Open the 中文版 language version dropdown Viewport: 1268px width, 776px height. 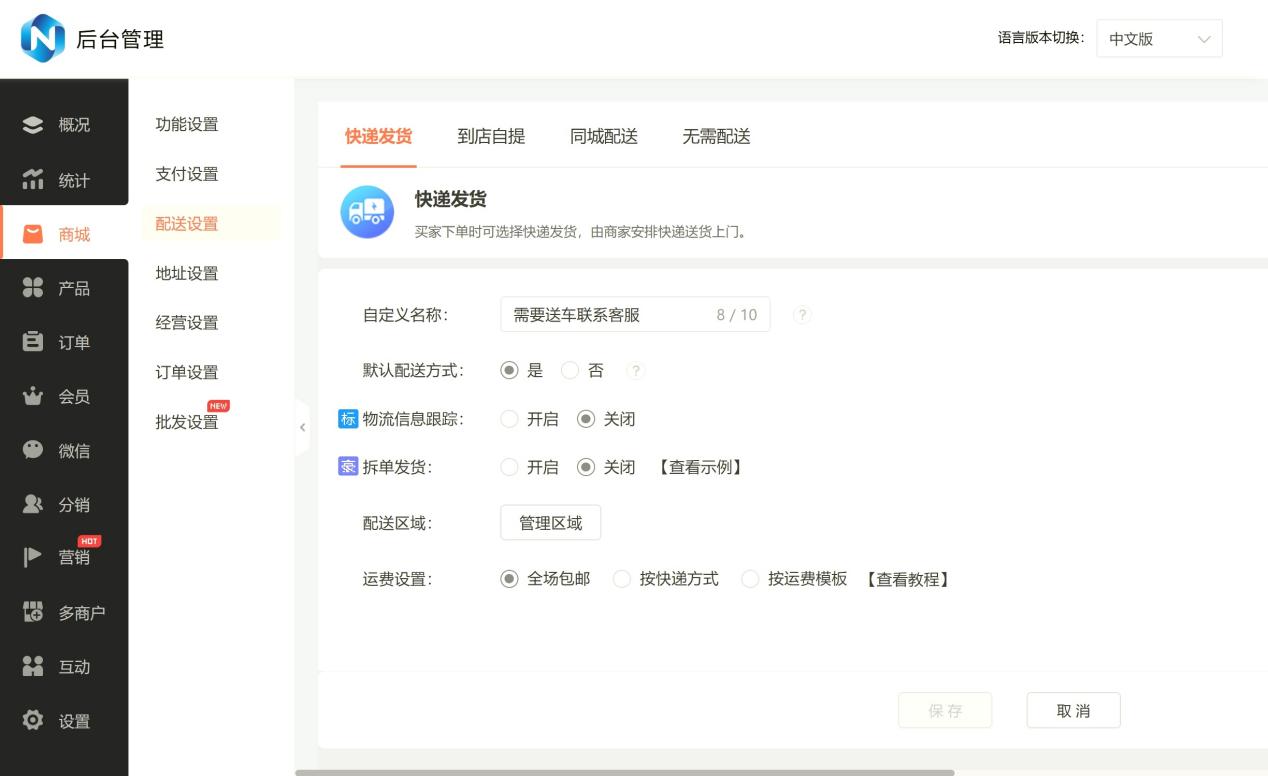1159,38
